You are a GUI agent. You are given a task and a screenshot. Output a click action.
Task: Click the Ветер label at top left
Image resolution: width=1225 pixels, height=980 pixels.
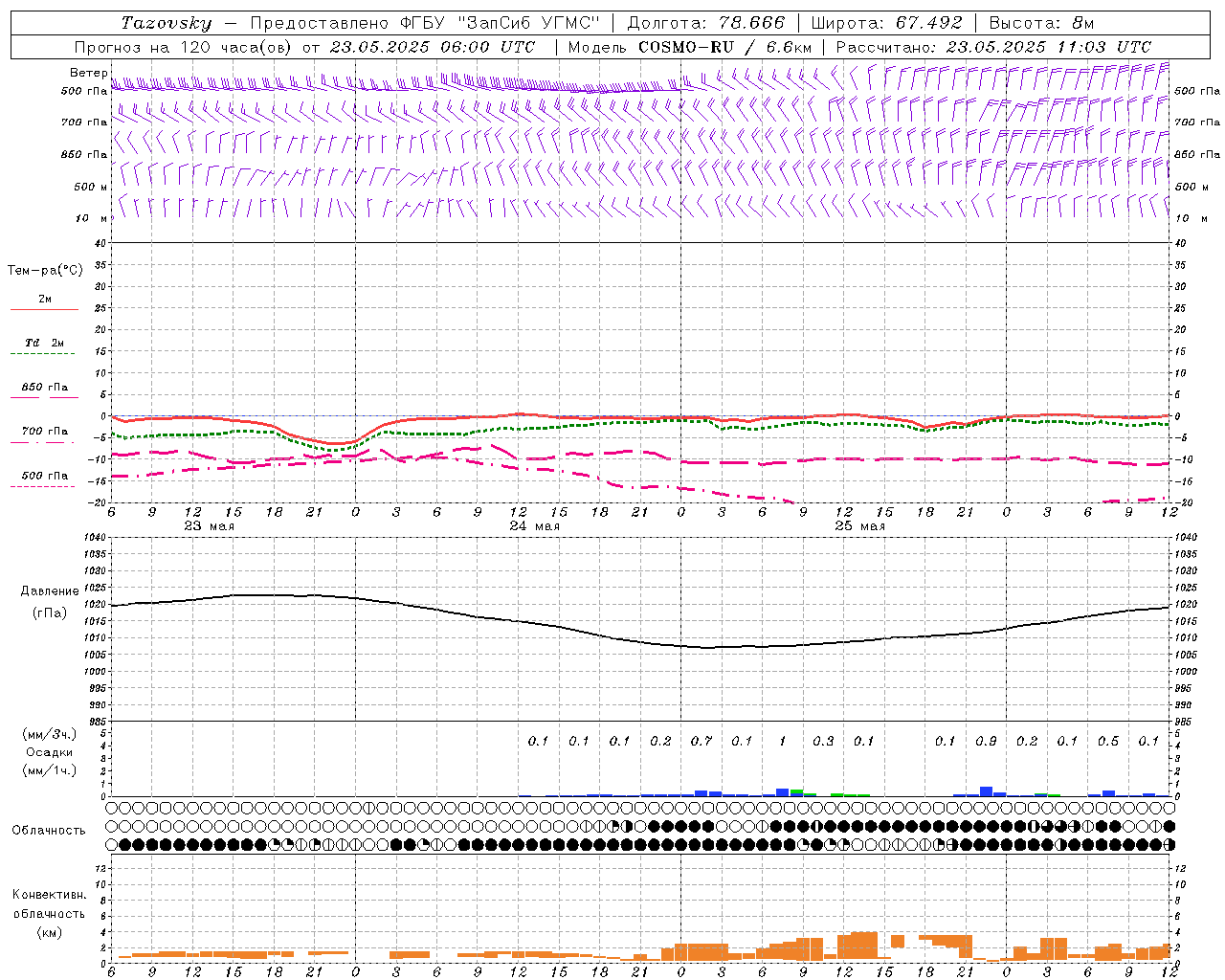coord(88,73)
